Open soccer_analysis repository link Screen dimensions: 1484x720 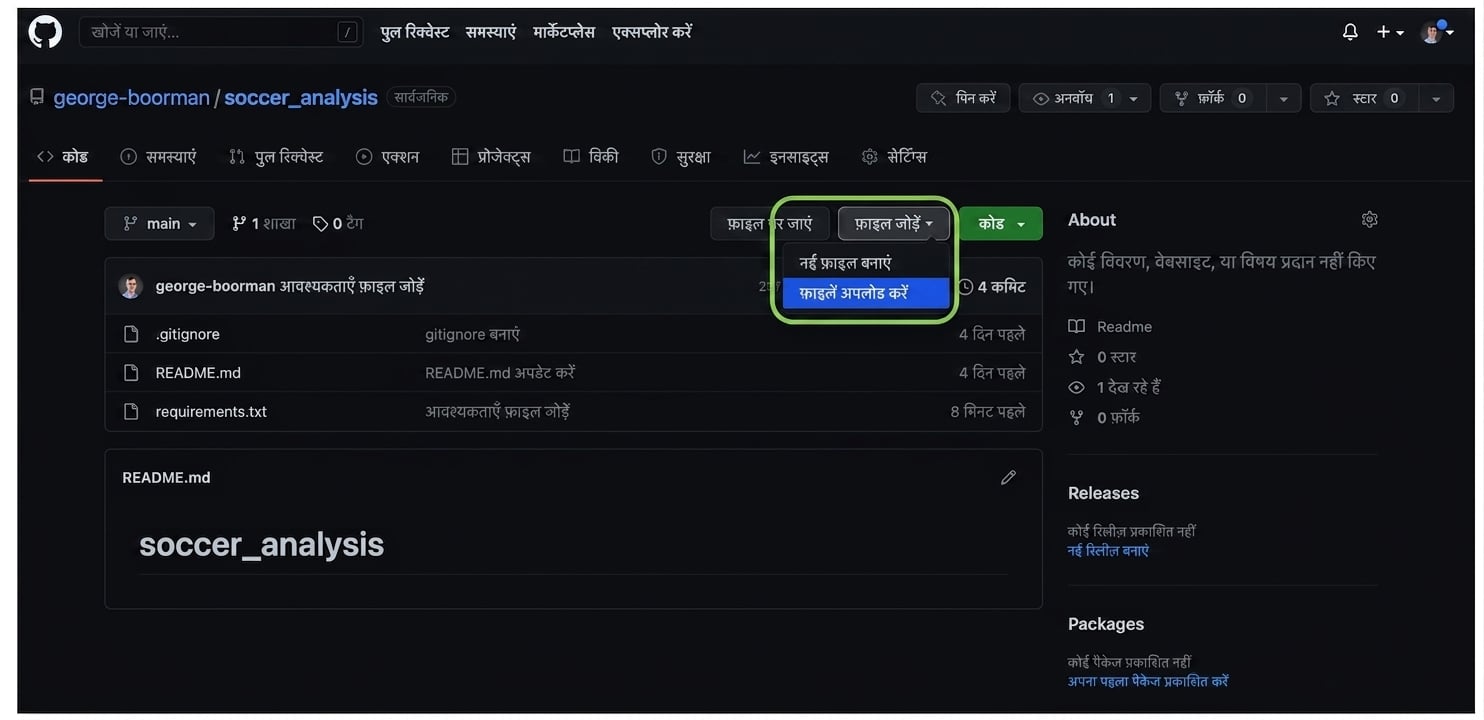[301, 97]
